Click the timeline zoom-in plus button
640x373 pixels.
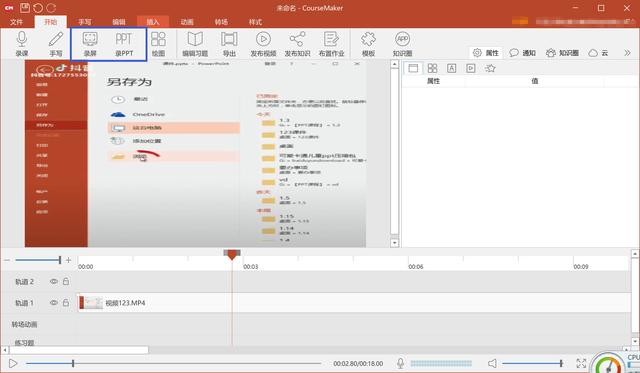coord(69,260)
